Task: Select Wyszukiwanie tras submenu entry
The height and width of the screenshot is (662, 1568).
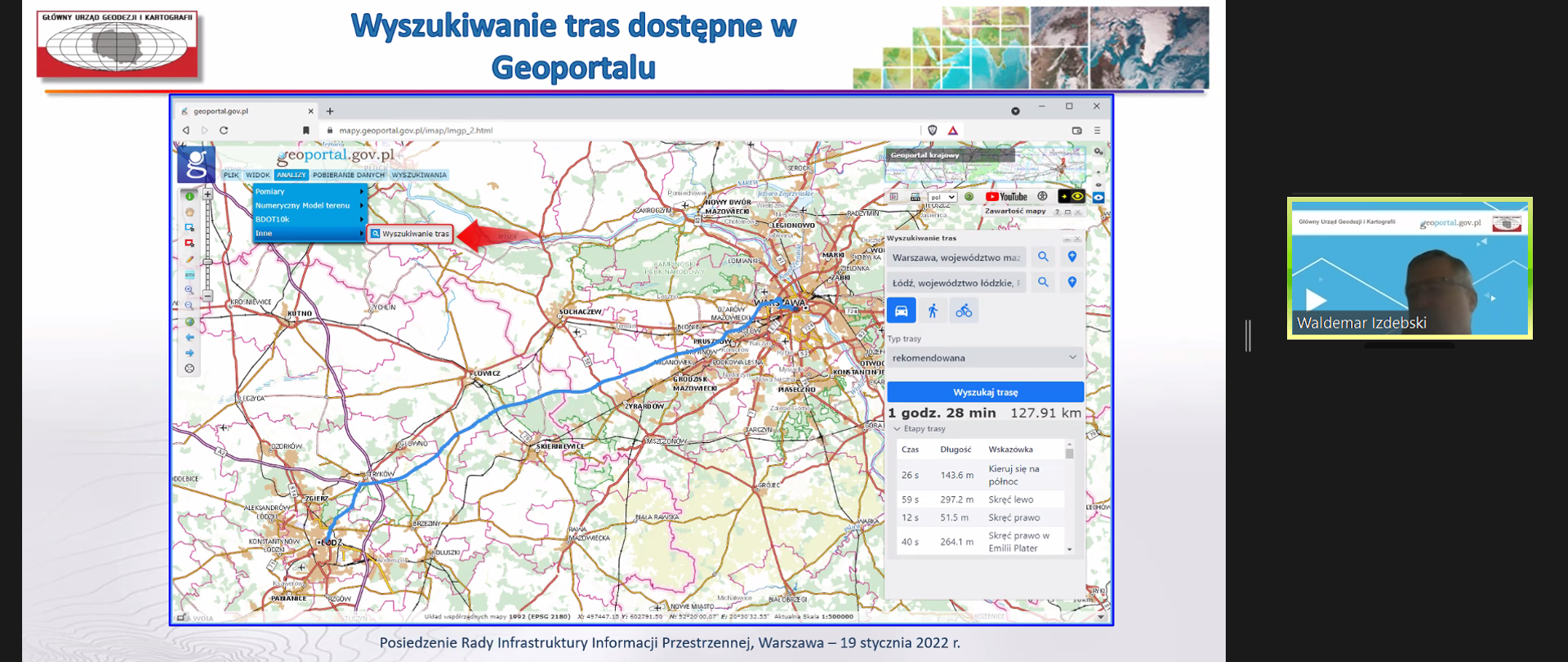Action: 410,234
